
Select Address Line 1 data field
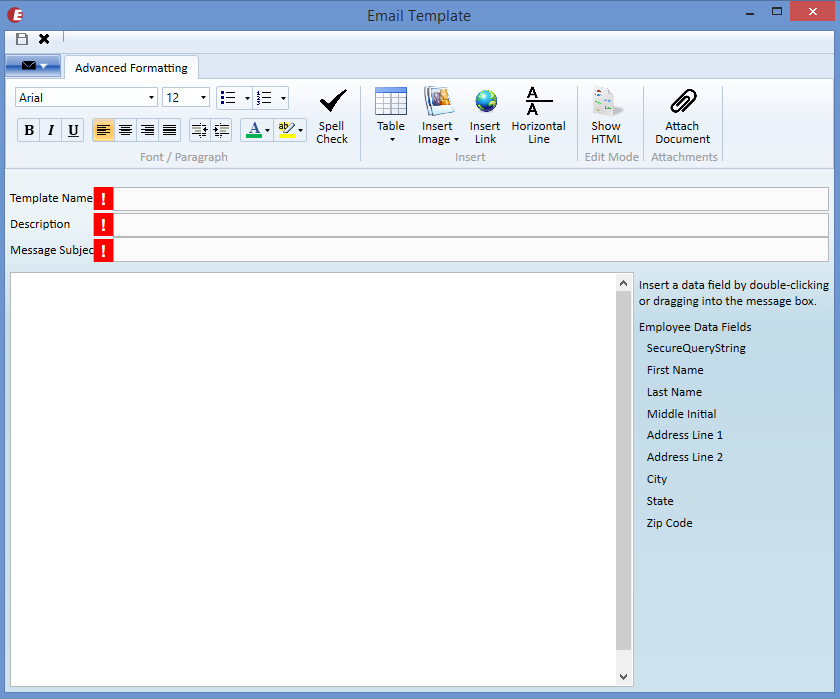click(x=685, y=435)
